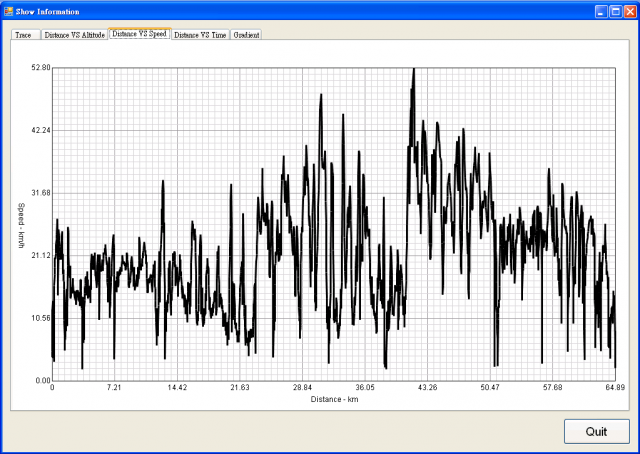
Task: Switch to the Gradient tab
Action: click(246, 35)
